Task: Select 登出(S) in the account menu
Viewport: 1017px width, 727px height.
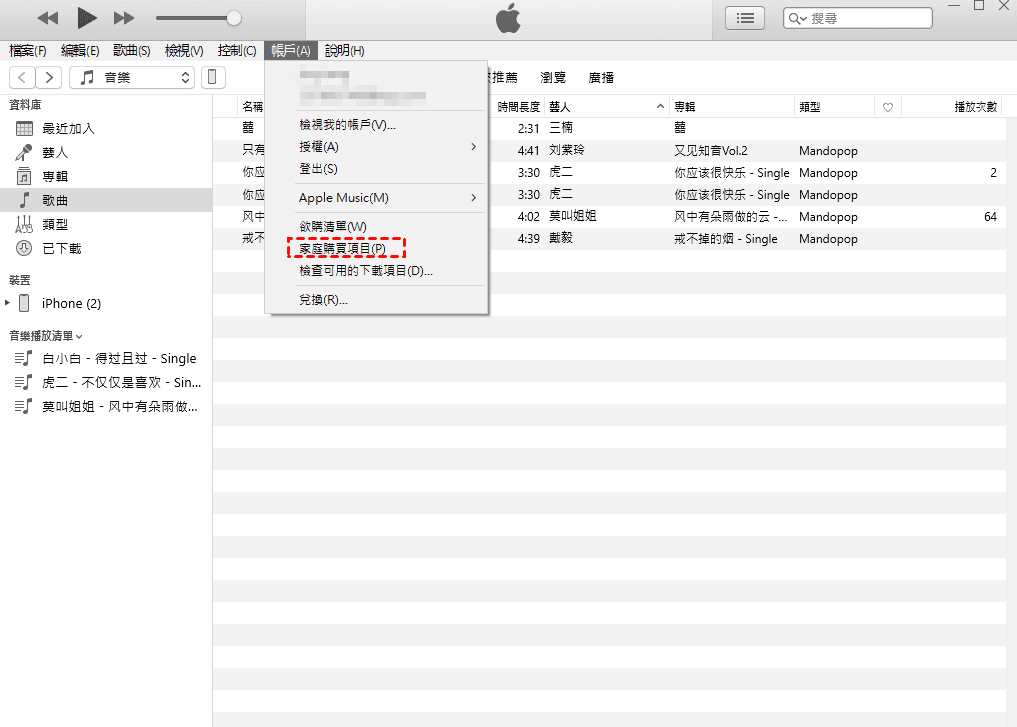Action: click(318, 169)
